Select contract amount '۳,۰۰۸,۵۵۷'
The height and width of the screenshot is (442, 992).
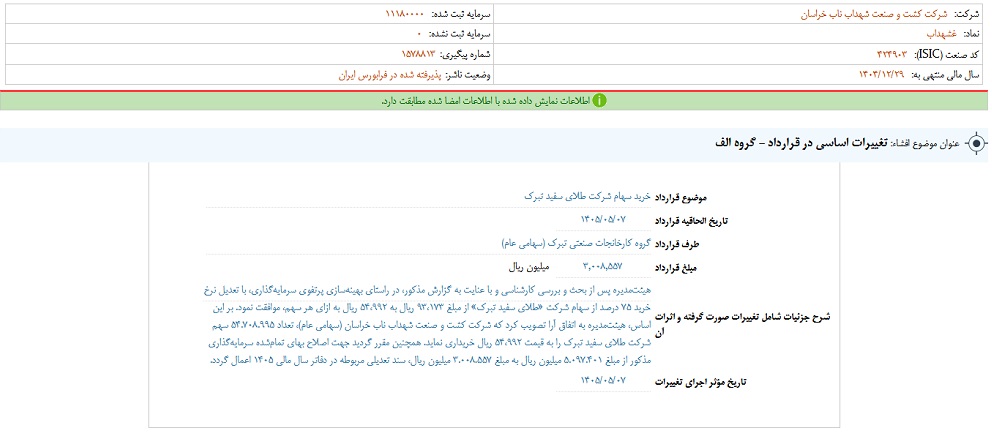[602, 266]
